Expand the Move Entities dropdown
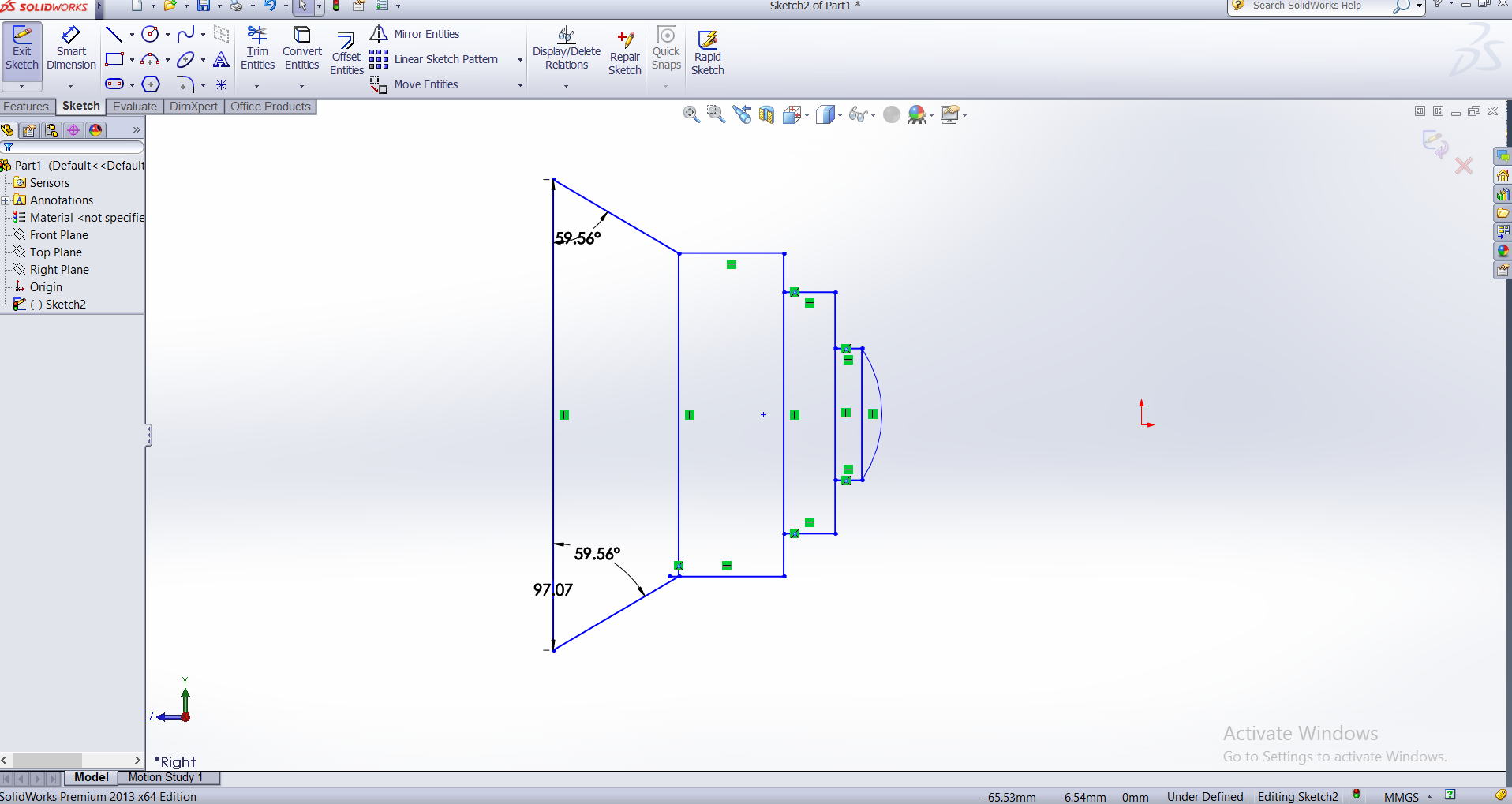The width and height of the screenshot is (1512, 804). click(520, 85)
